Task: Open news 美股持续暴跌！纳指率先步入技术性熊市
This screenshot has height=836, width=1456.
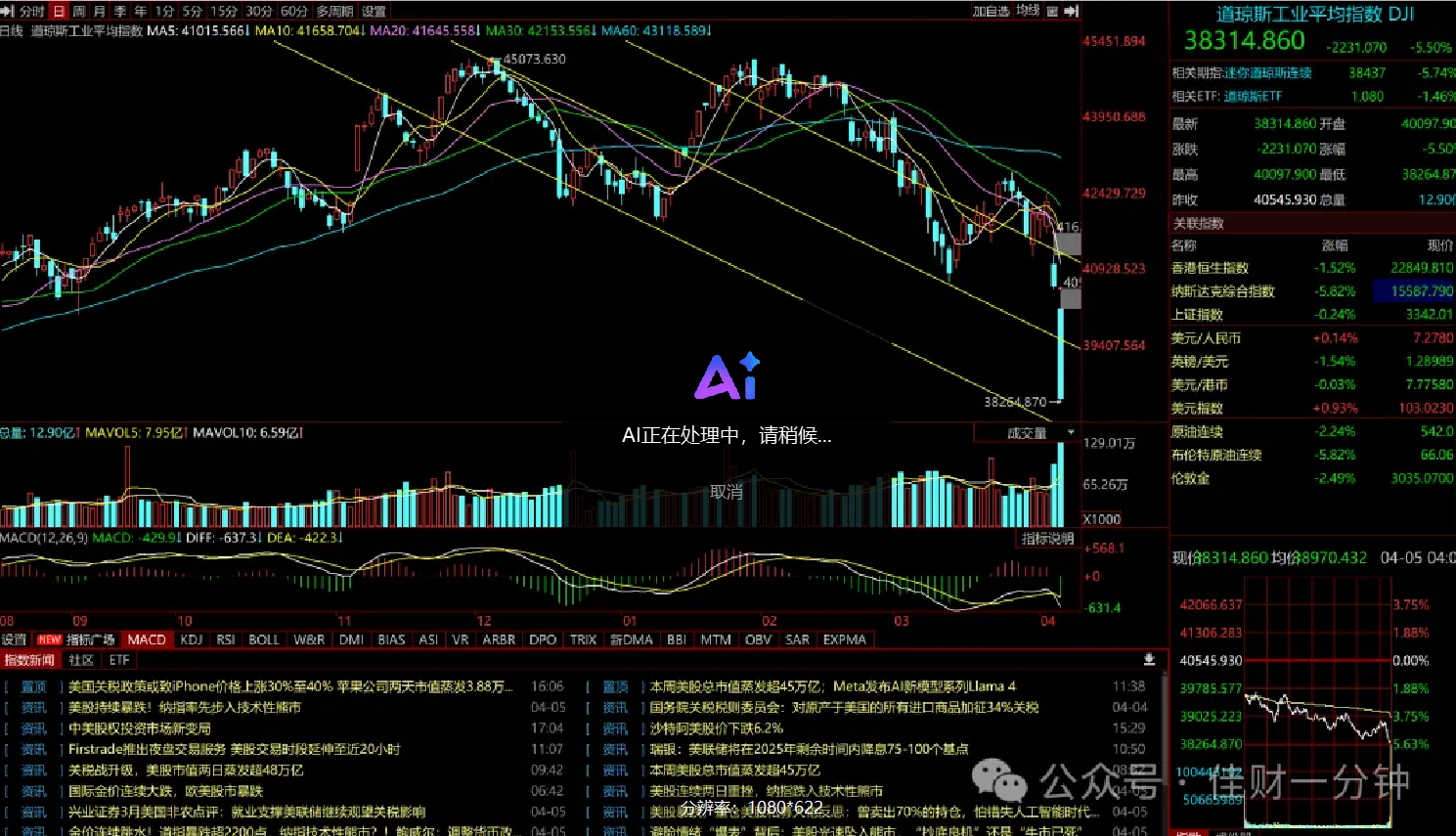Action: [x=185, y=707]
